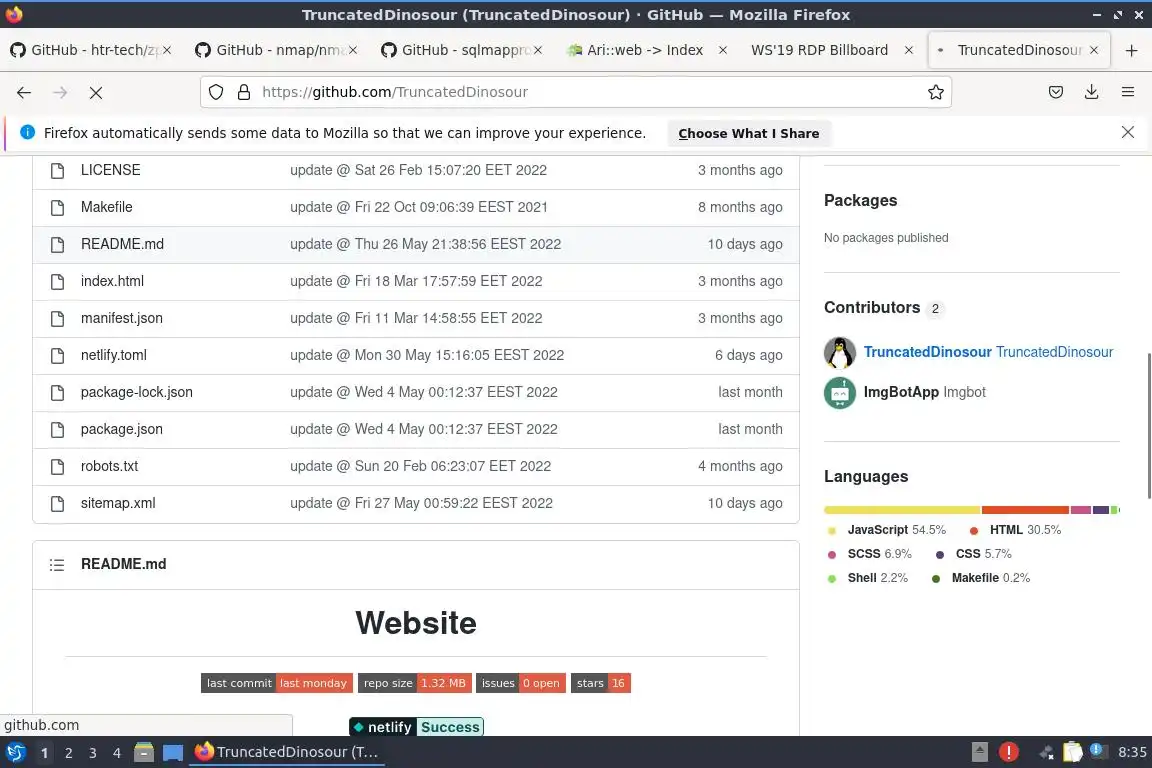Close the GitHub sqlmapproject tab
This screenshot has height=768, width=1152.
[538, 50]
